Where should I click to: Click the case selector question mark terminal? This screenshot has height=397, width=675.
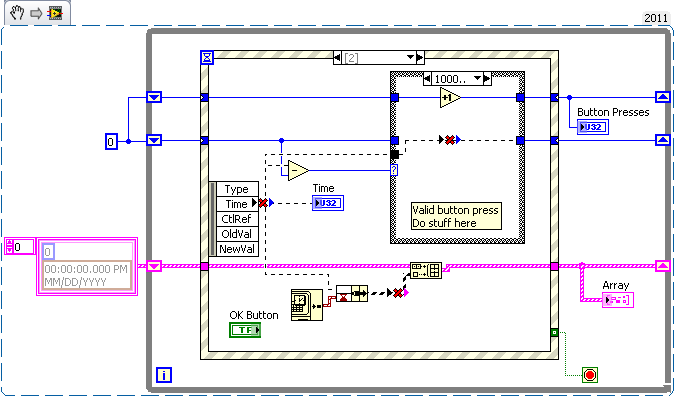(394, 170)
